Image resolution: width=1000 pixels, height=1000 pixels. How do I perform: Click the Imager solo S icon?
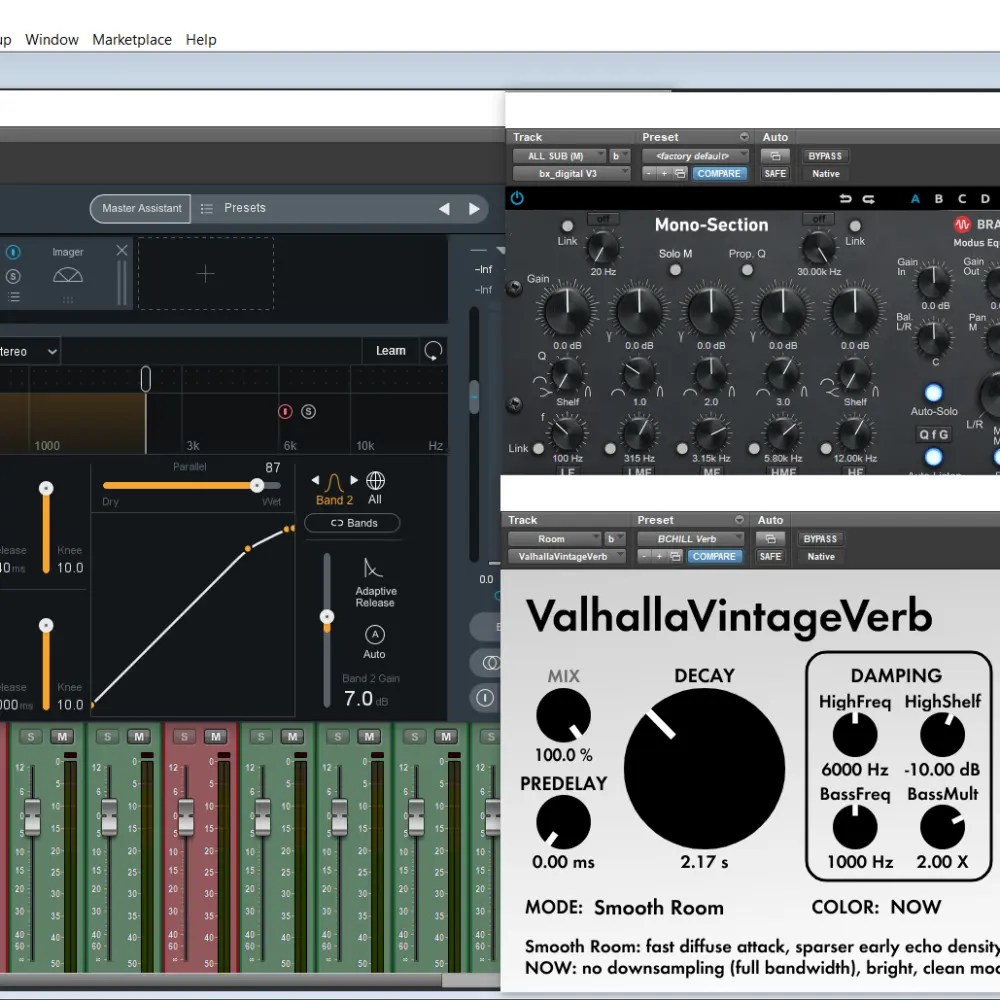click(13, 276)
